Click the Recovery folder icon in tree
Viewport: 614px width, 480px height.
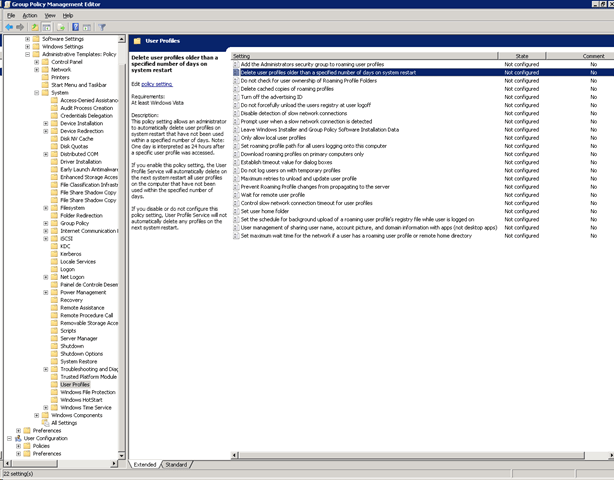54,300
